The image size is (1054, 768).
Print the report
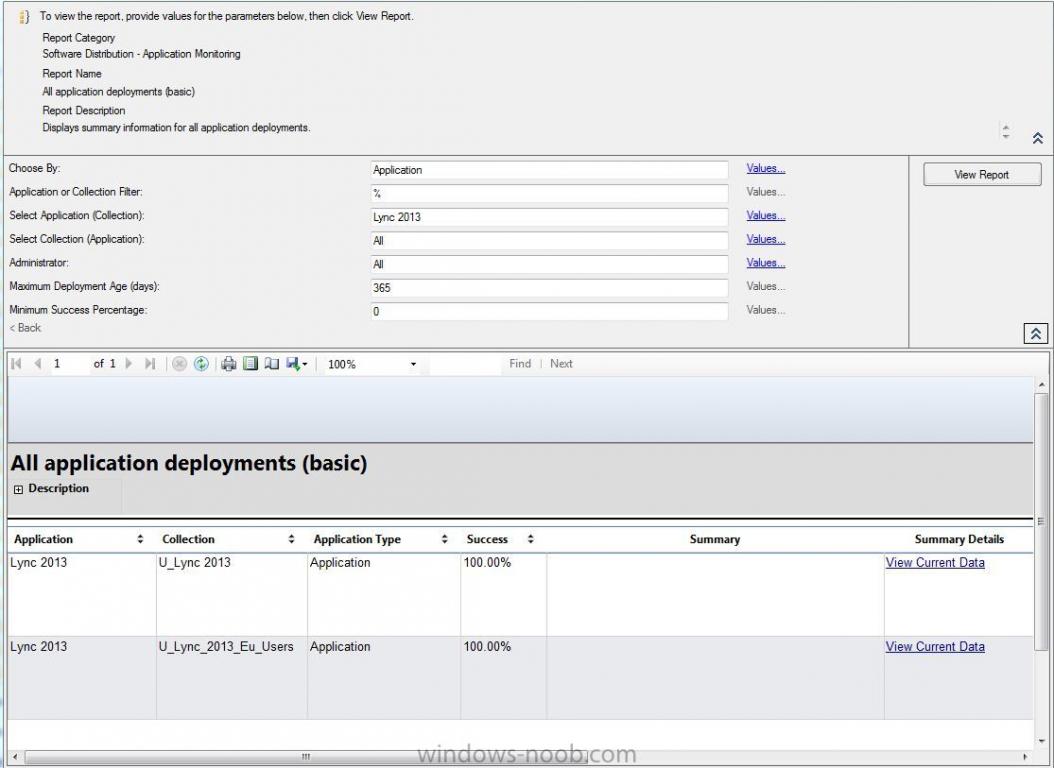229,364
